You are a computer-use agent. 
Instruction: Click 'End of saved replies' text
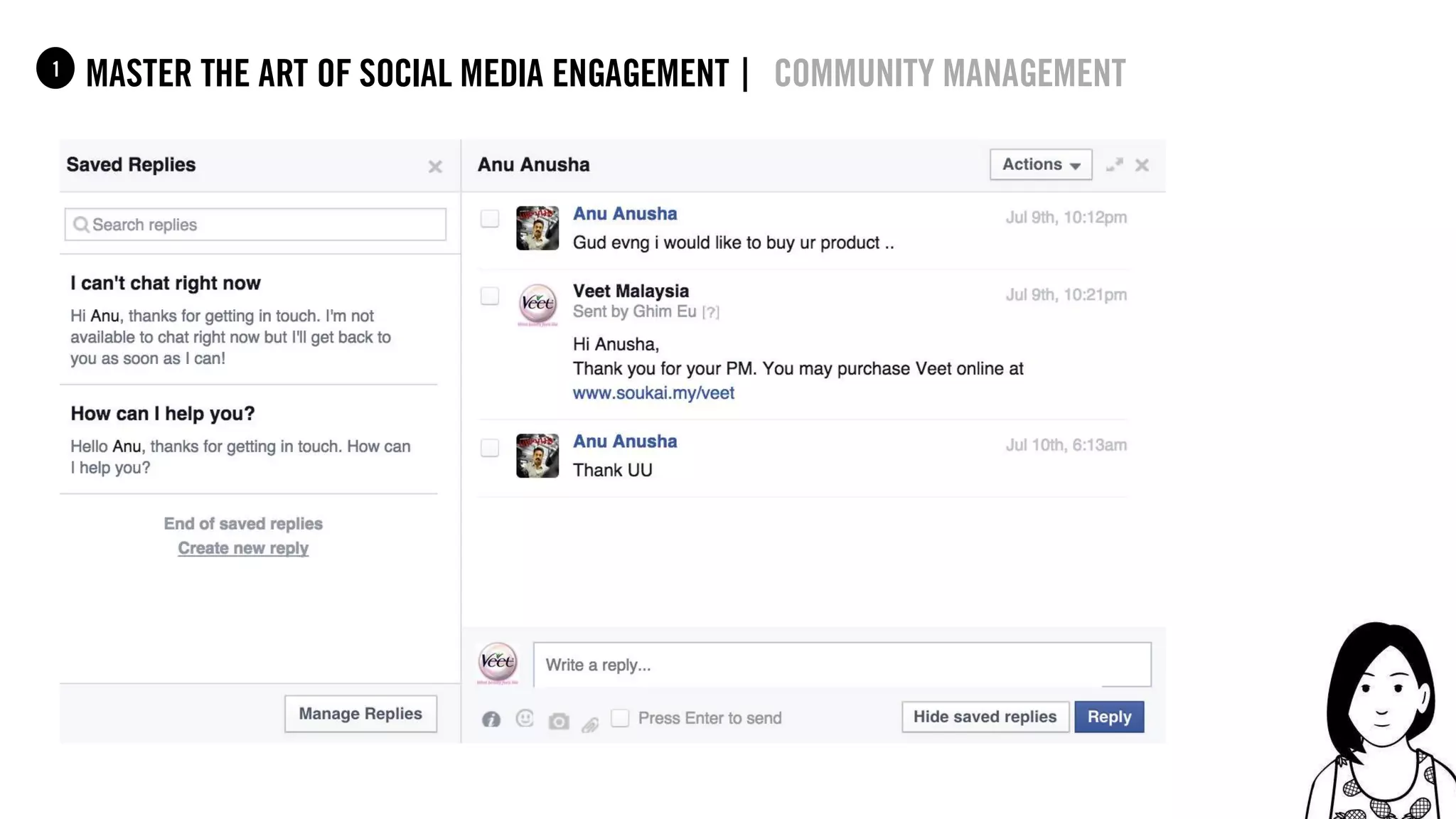click(243, 524)
